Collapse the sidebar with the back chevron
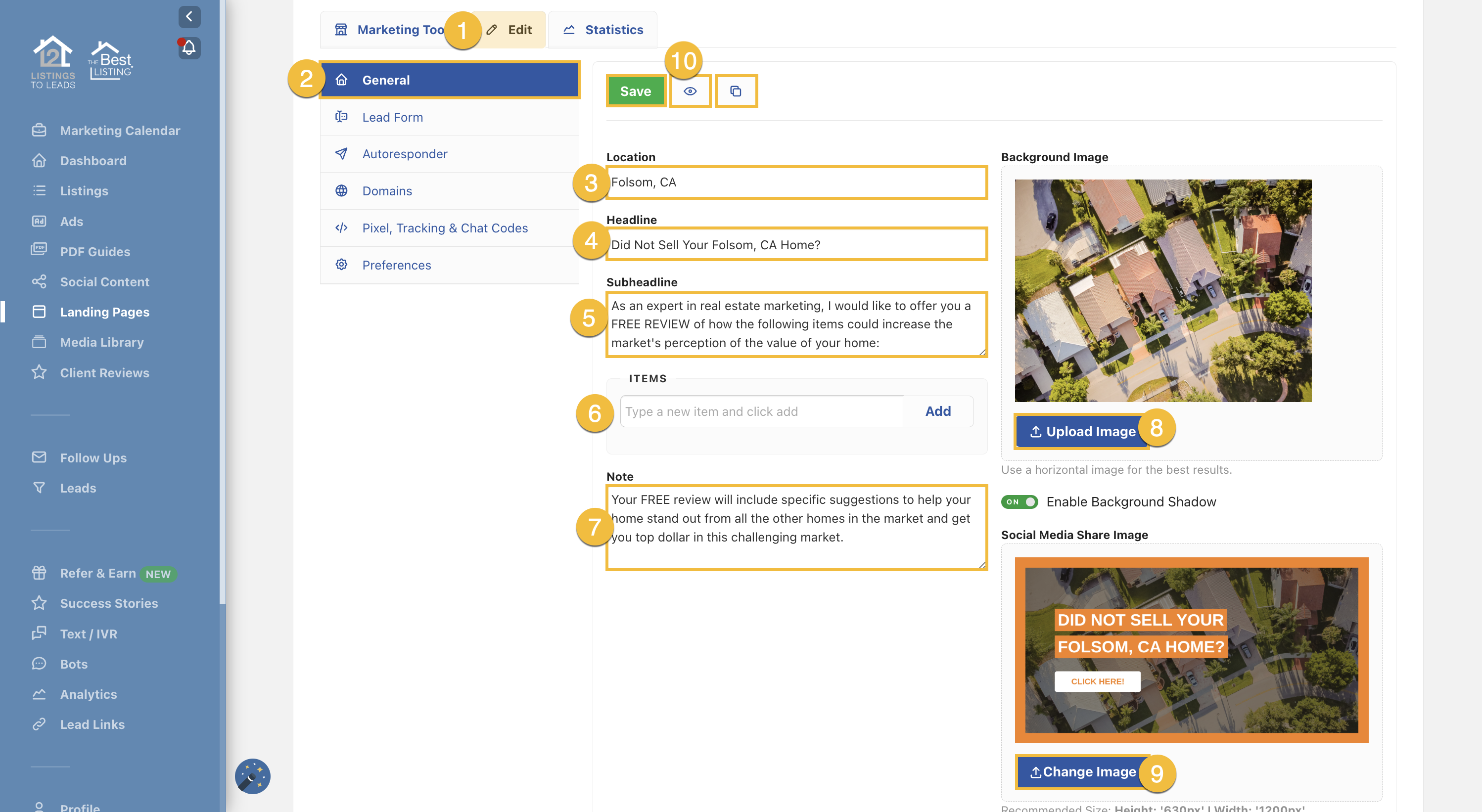The width and height of the screenshot is (1482, 812). tap(189, 16)
